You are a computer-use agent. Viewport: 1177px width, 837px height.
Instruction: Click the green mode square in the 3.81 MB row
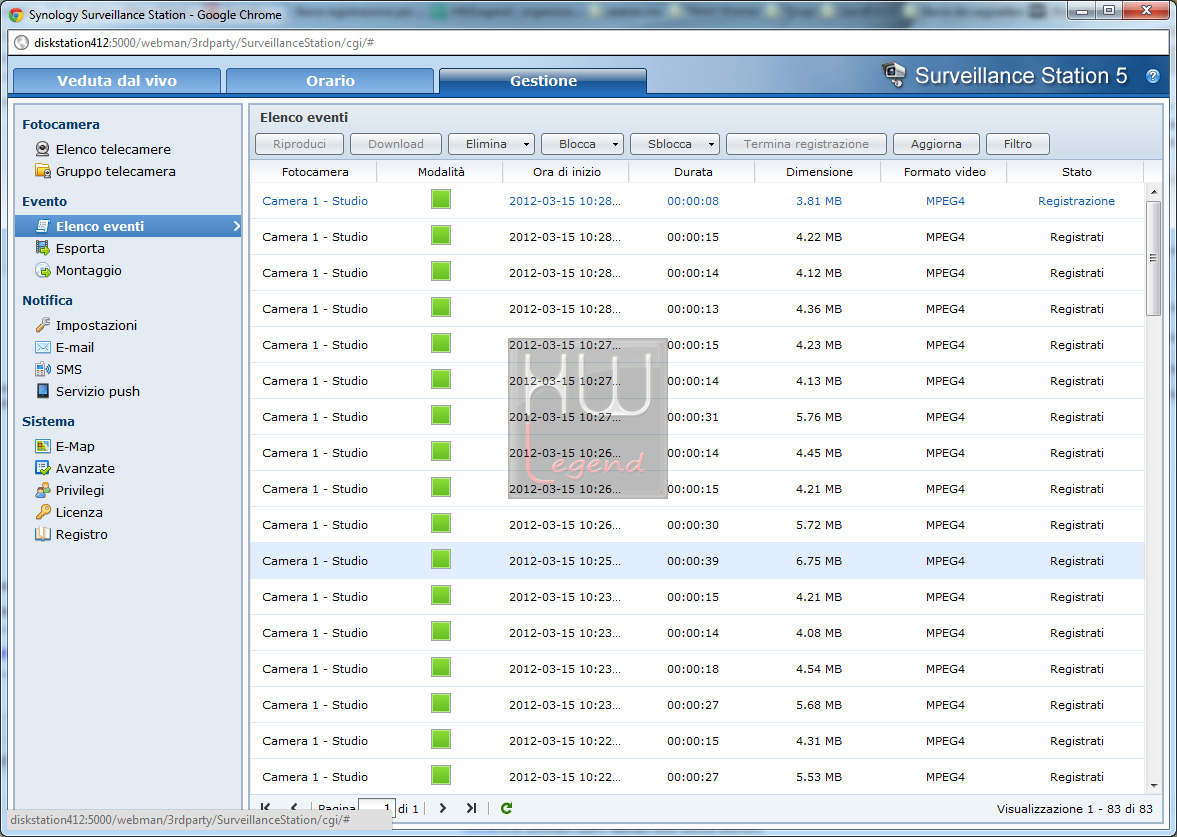pyautogui.click(x=441, y=199)
